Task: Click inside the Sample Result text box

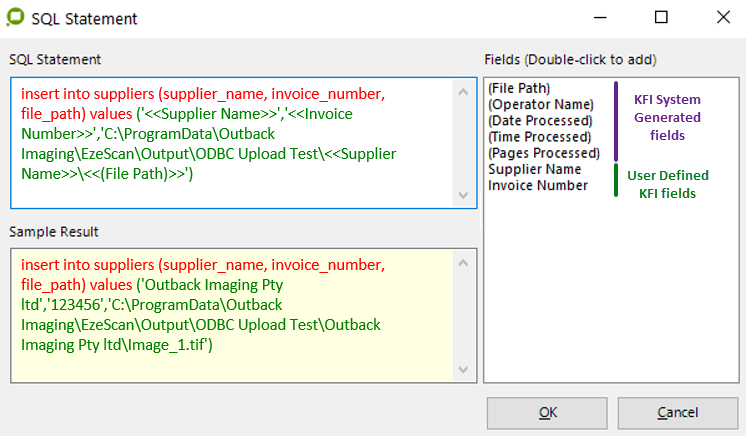Action: tap(230, 316)
